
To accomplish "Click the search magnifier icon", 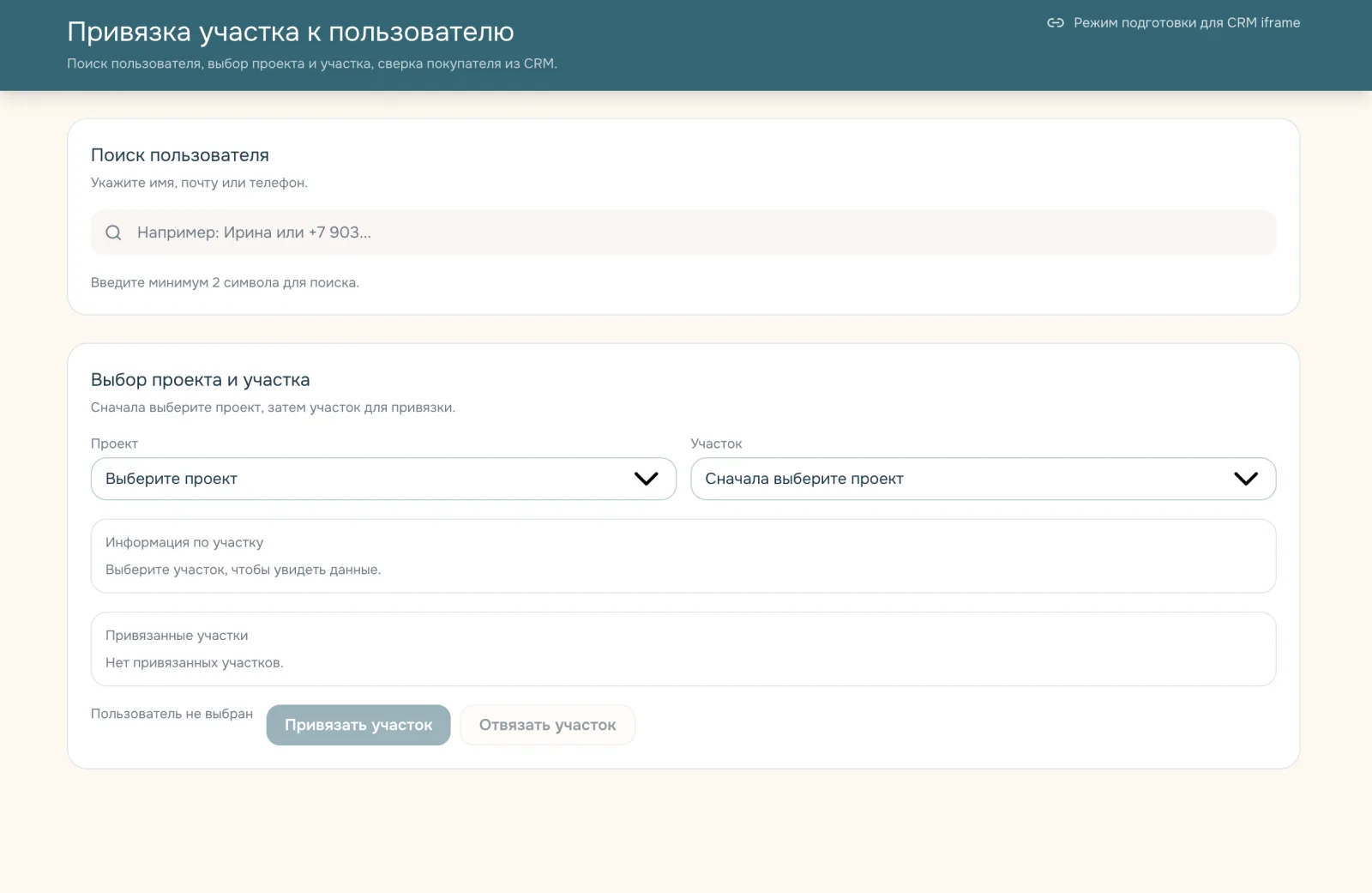I will 113,232.
